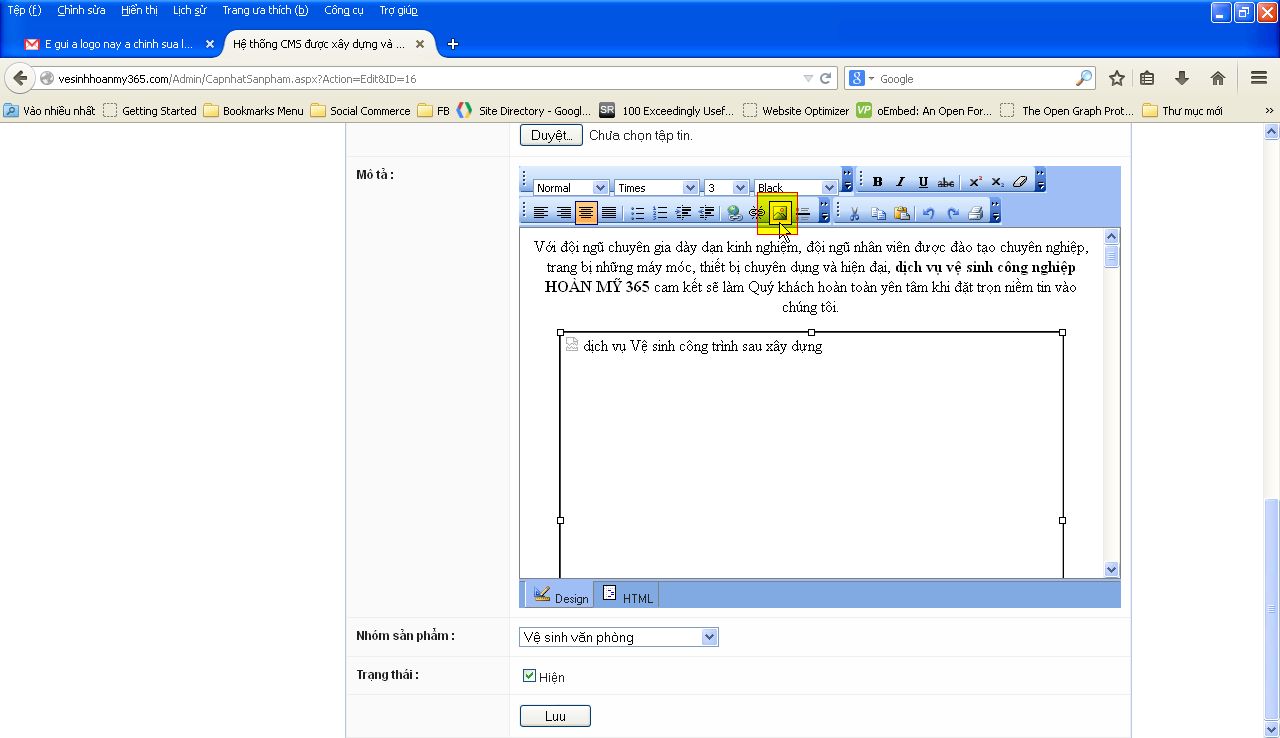Open the Công cụ menu

click(x=344, y=10)
